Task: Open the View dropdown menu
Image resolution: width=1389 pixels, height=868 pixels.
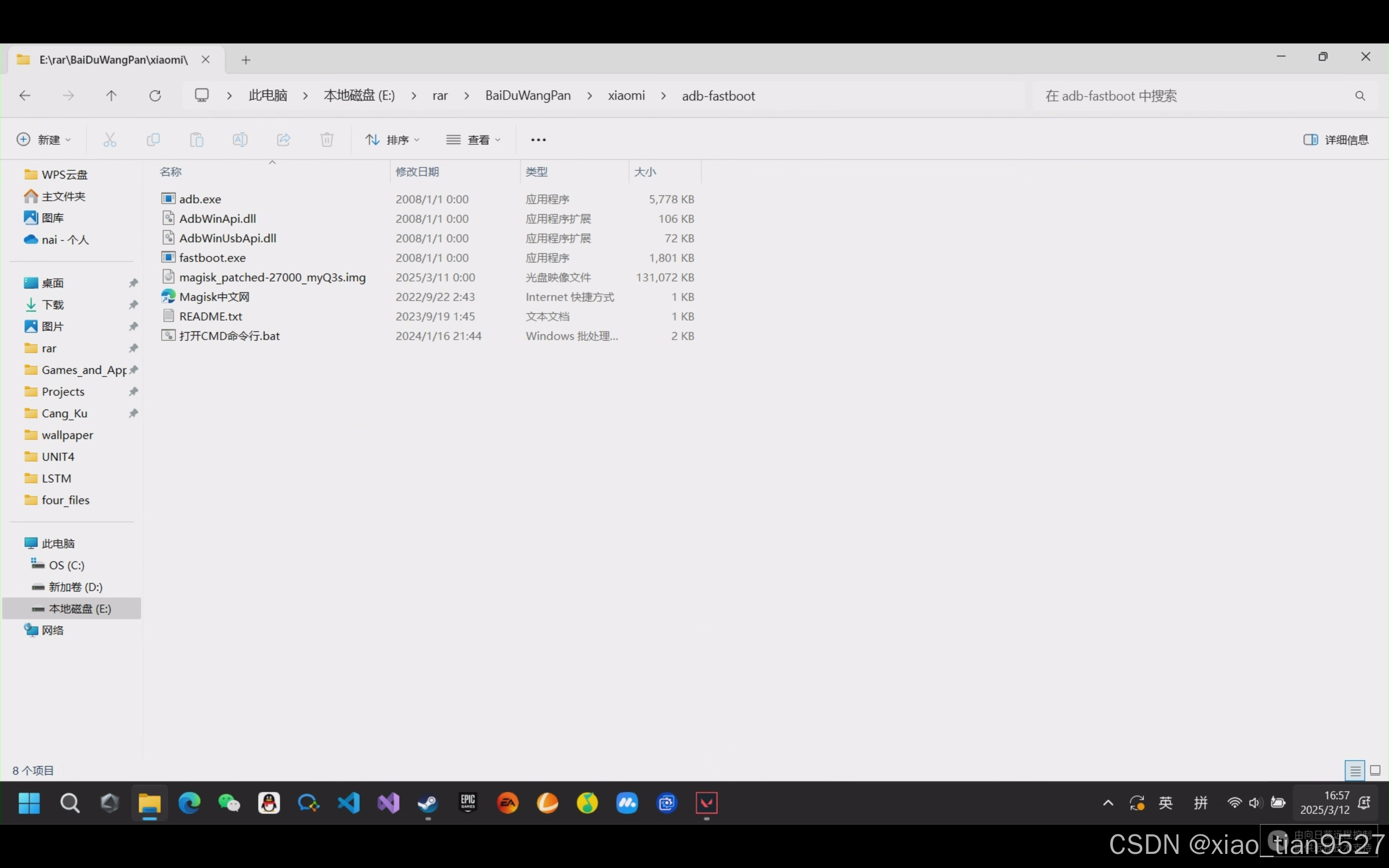Action: point(474,139)
